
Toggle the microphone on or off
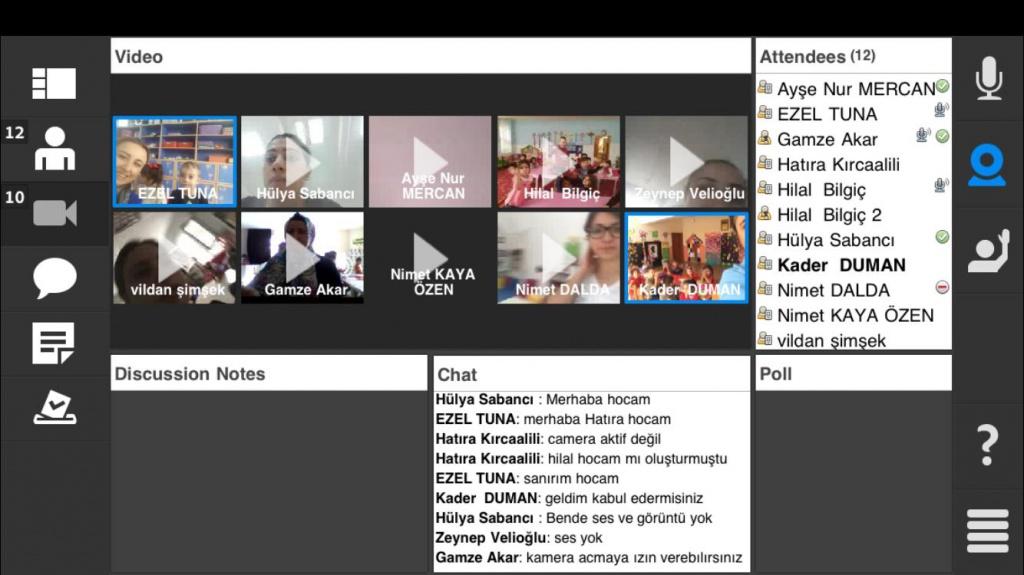[988, 78]
